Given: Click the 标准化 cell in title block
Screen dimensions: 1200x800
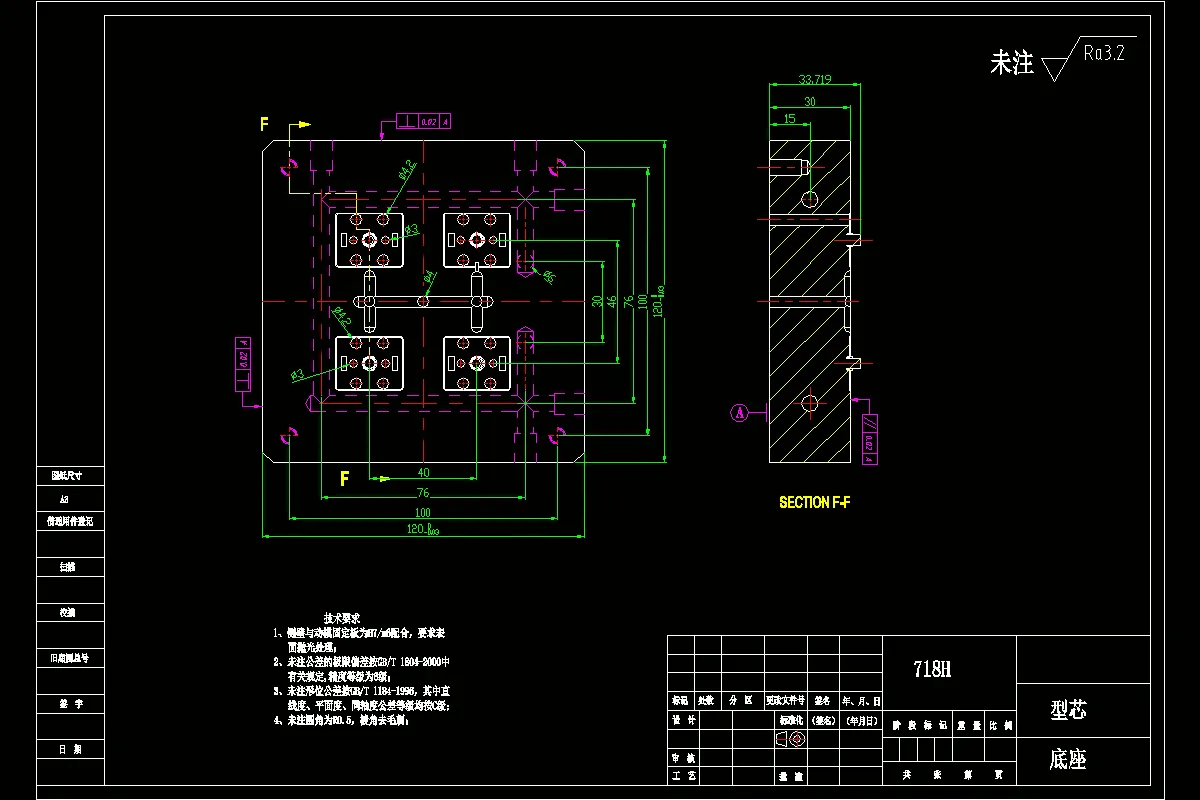Looking at the screenshot, I should pyautogui.click(x=790, y=720).
